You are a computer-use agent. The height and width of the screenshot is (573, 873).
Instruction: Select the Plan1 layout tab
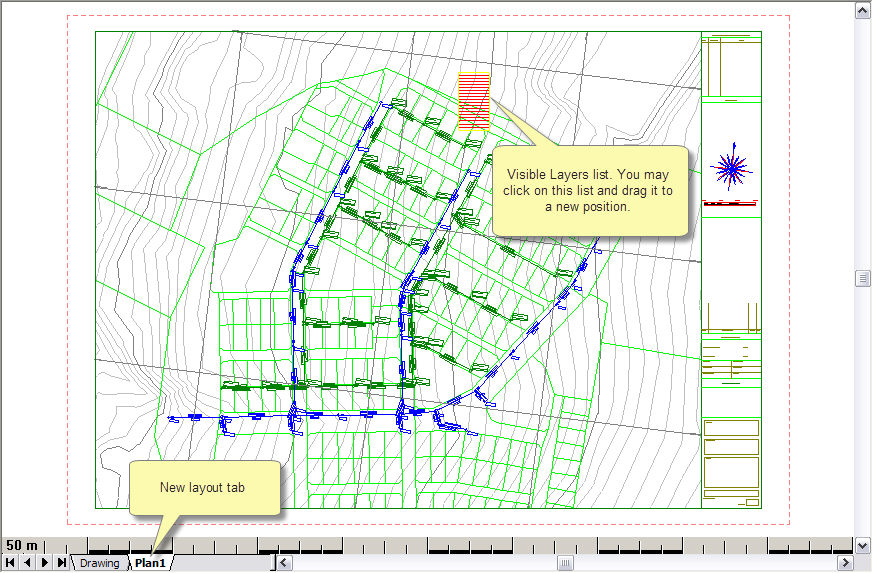(150, 563)
